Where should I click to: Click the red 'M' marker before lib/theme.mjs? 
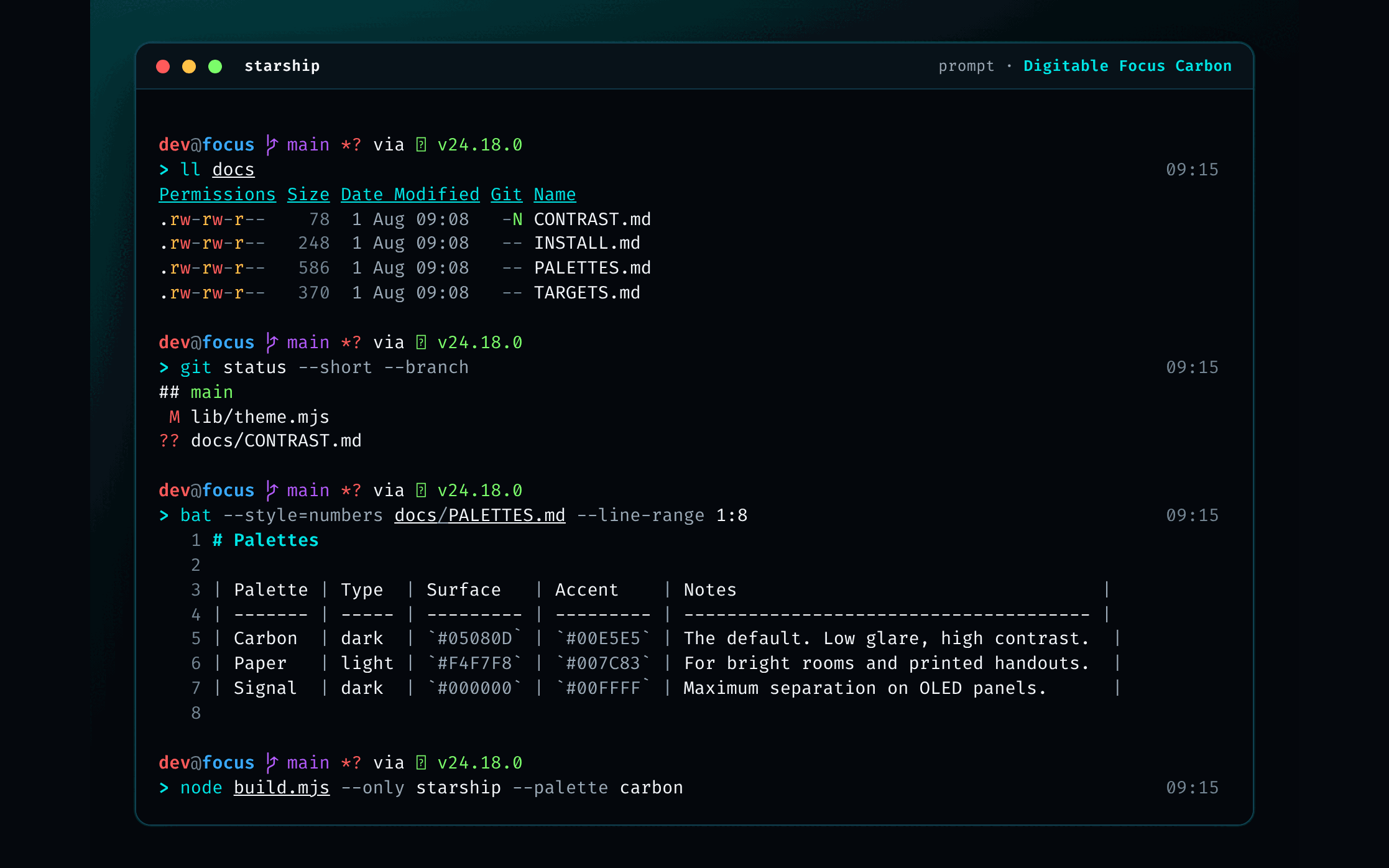pyautogui.click(x=175, y=417)
